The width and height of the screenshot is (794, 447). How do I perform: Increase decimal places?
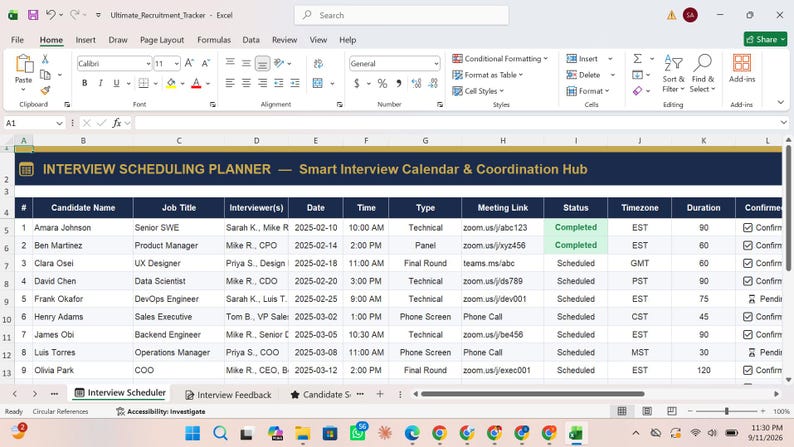[416, 83]
